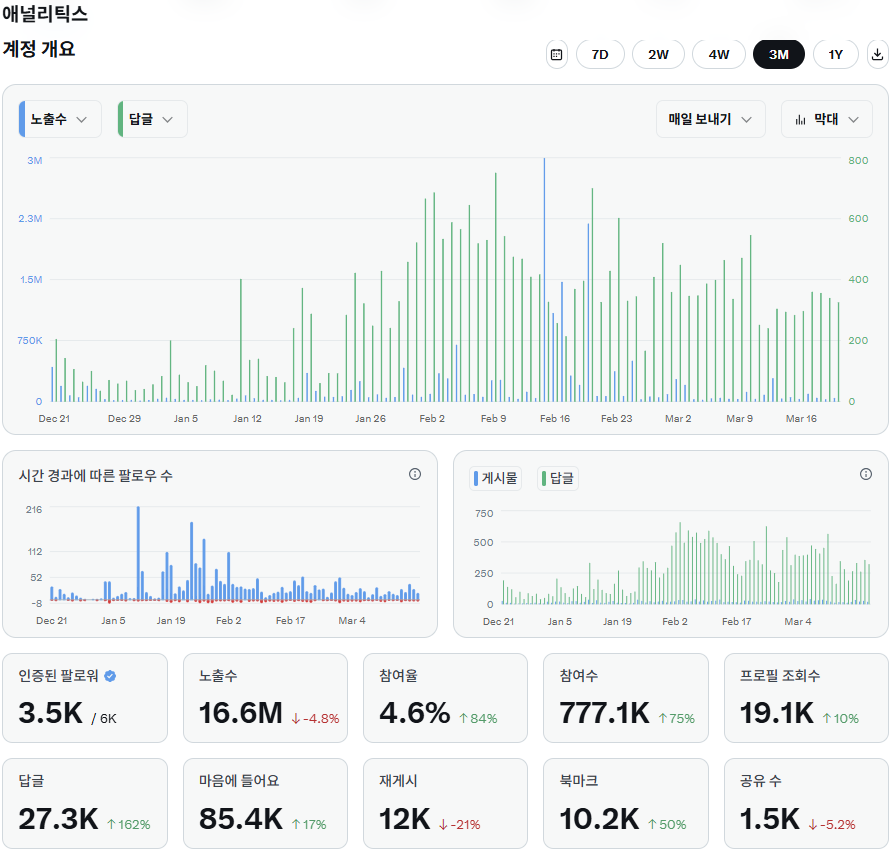The image size is (892, 855).
Task: Download analytics data with the export icon
Action: click(x=877, y=55)
